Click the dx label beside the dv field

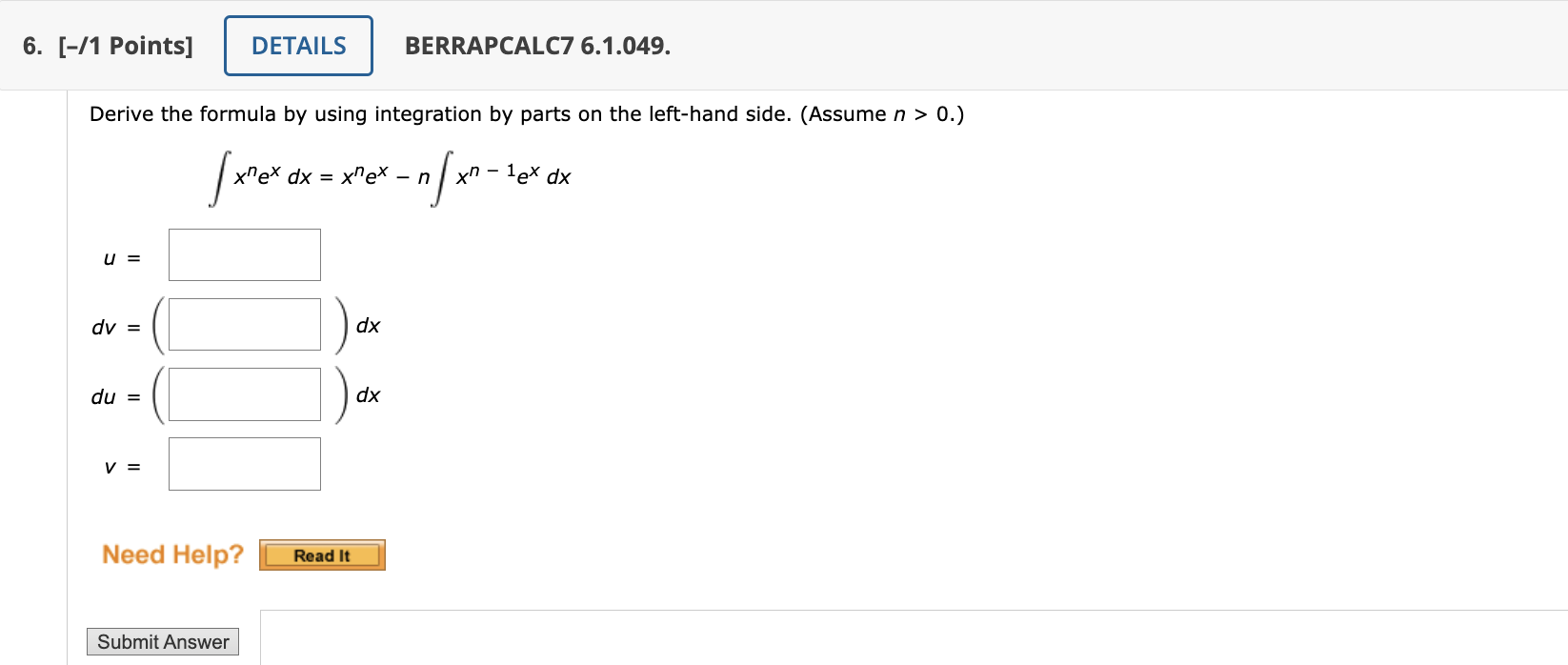tap(368, 325)
